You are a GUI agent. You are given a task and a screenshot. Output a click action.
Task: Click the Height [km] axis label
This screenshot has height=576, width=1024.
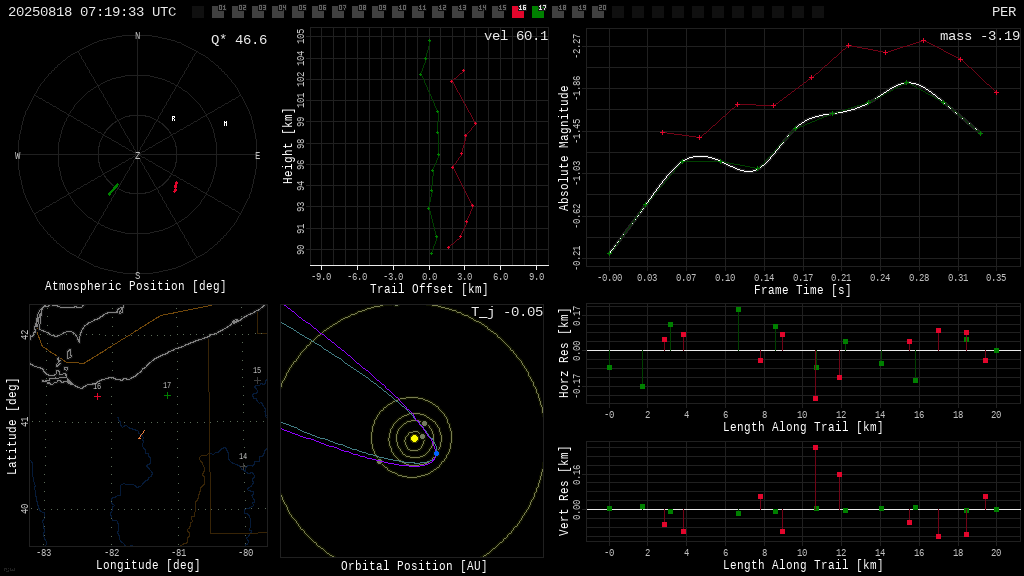click(x=288, y=146)
